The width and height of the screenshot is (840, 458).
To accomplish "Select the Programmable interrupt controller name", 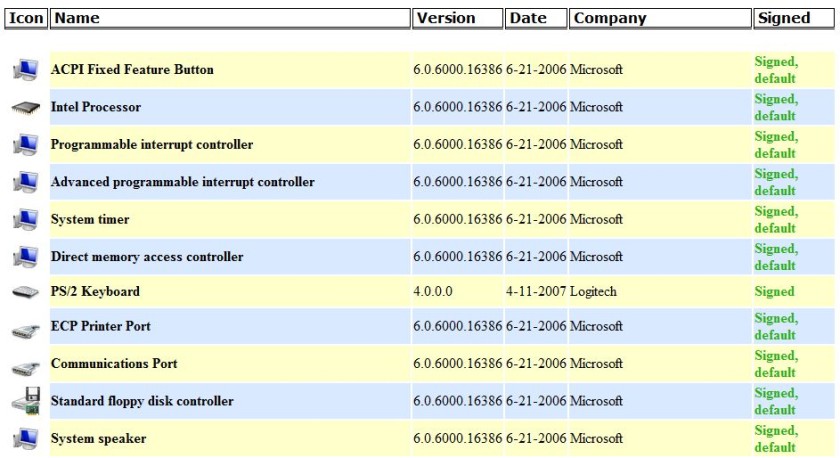I will point(152,145).
